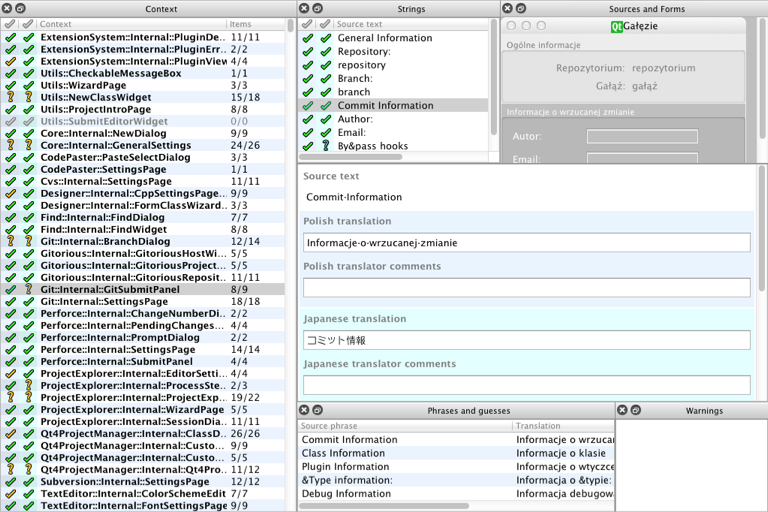Select the Git::Internal::SettingsPage context
This screenshot has width=768, height=512.
click(x=104, y=302)
